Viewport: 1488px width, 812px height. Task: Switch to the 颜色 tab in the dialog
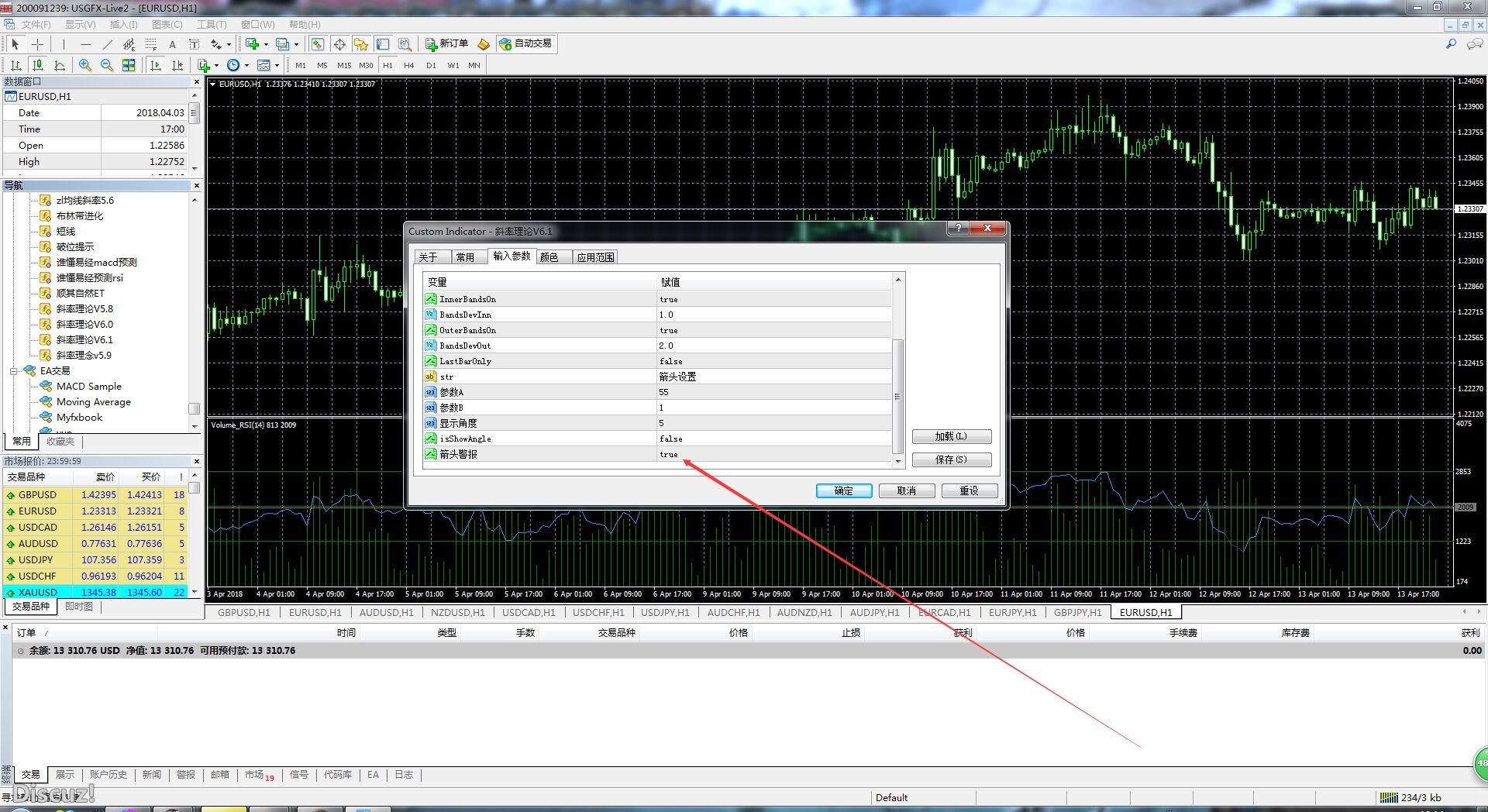[549, 257]
